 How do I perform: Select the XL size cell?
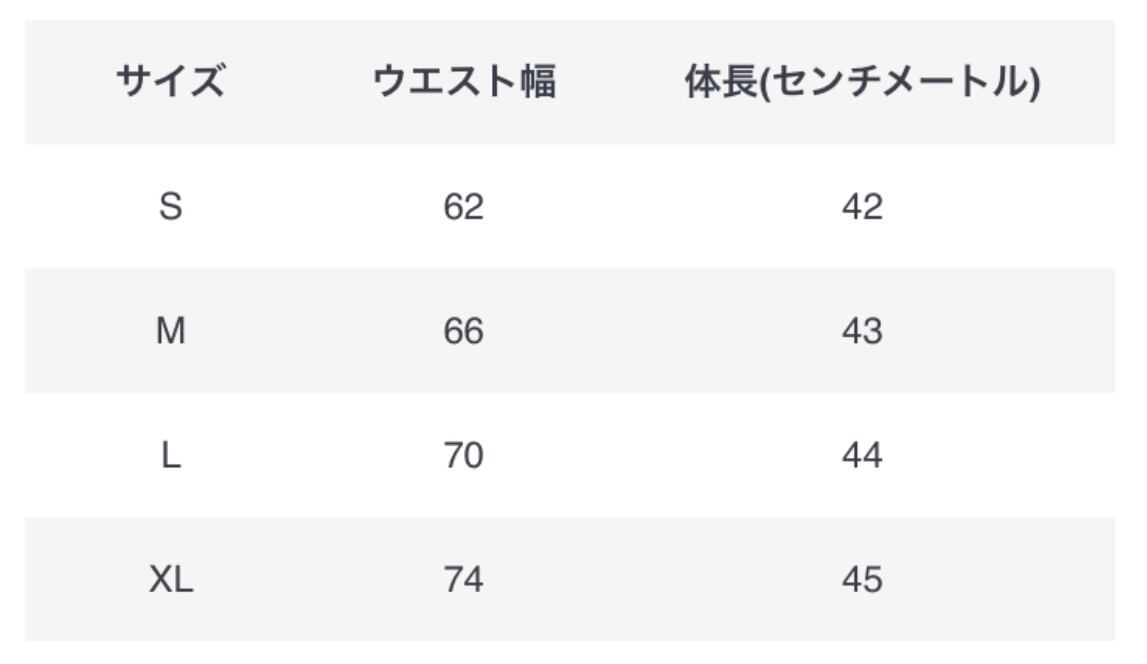tap(170, 579)
